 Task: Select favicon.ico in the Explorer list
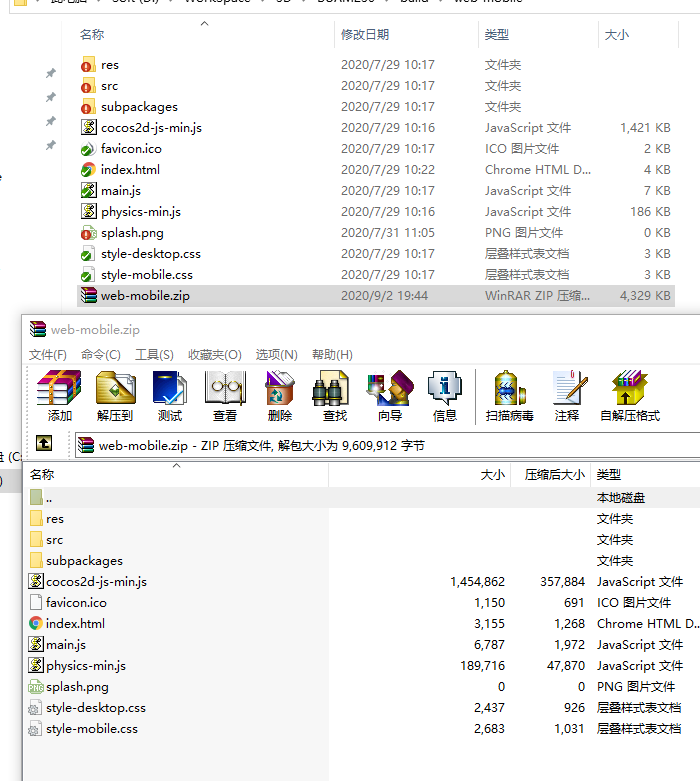pyautogui.click(x=131, y=148)
